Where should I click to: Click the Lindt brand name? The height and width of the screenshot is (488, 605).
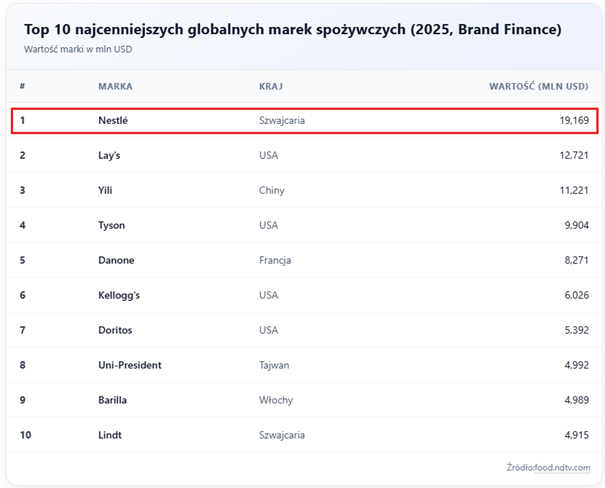[x=110, y=435]
